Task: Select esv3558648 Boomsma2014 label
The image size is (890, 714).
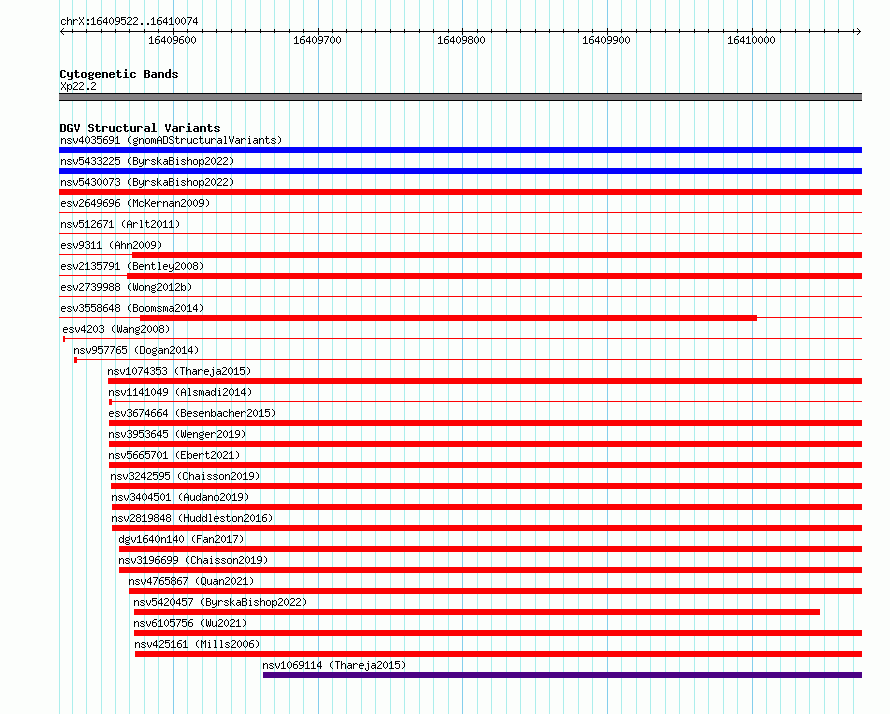Action: click(132, 308)
